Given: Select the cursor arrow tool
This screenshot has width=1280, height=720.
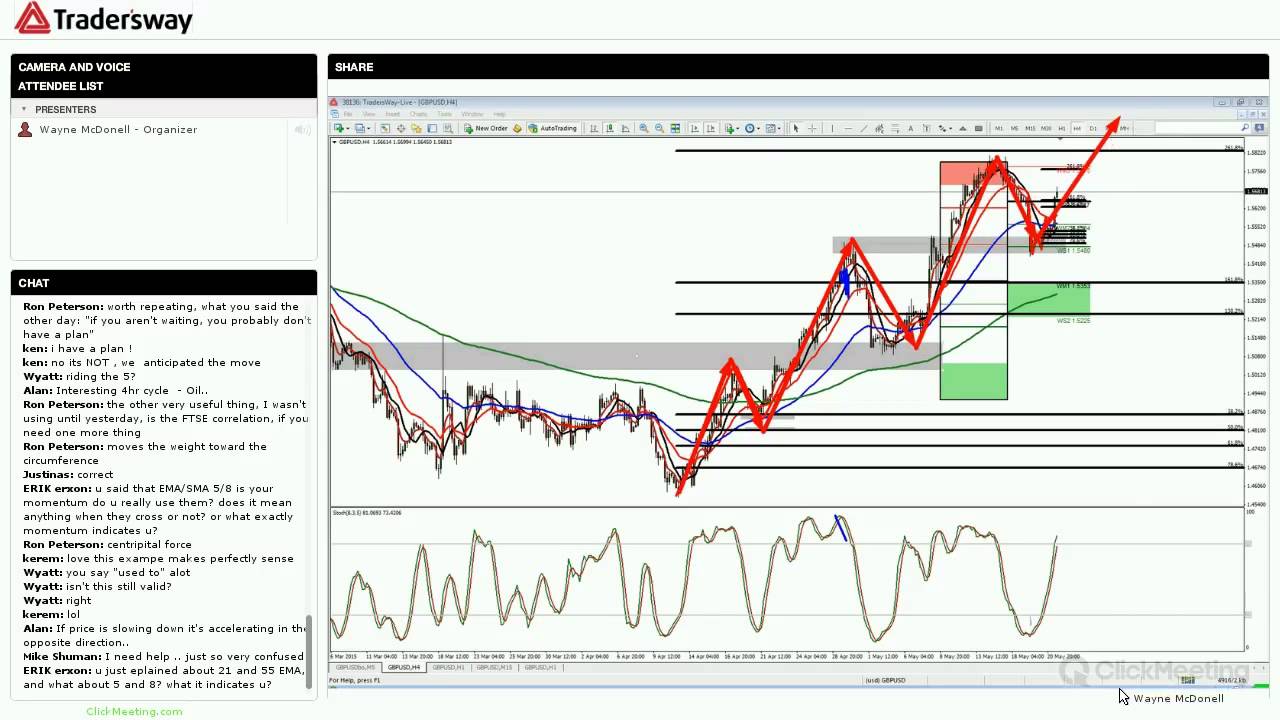Looking at the screenshot, I should click(x=796, y=128).
